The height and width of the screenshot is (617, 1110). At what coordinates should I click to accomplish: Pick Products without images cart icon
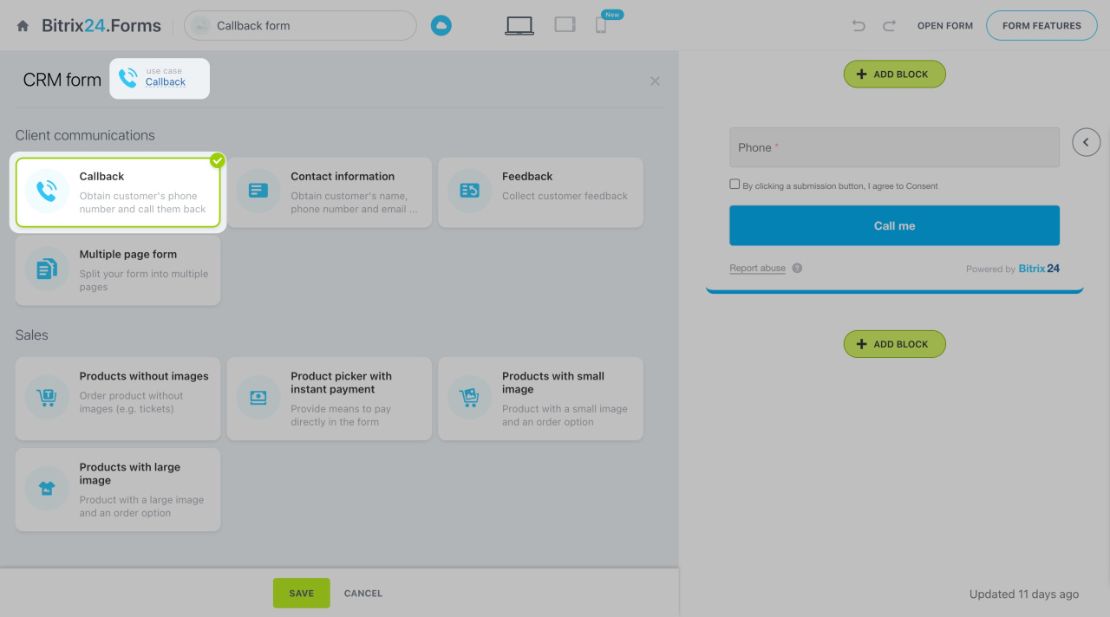point(47,397)
